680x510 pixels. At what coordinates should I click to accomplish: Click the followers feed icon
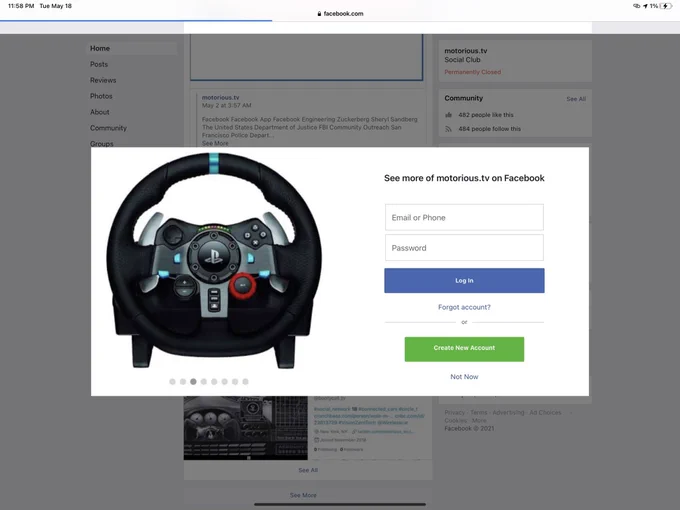point(448,129)
